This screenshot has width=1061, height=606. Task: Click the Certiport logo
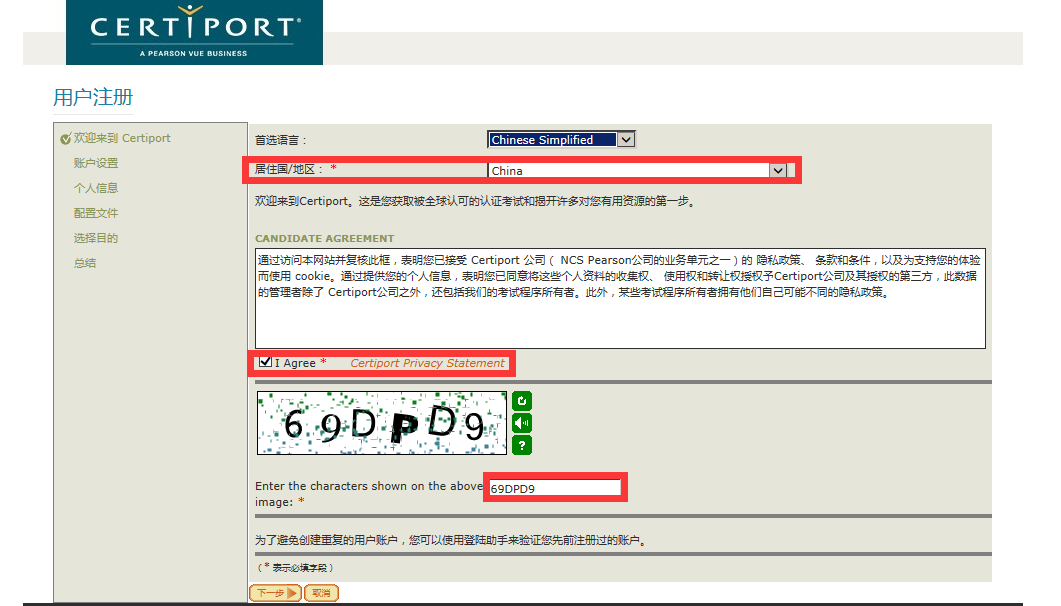point(194,32)
